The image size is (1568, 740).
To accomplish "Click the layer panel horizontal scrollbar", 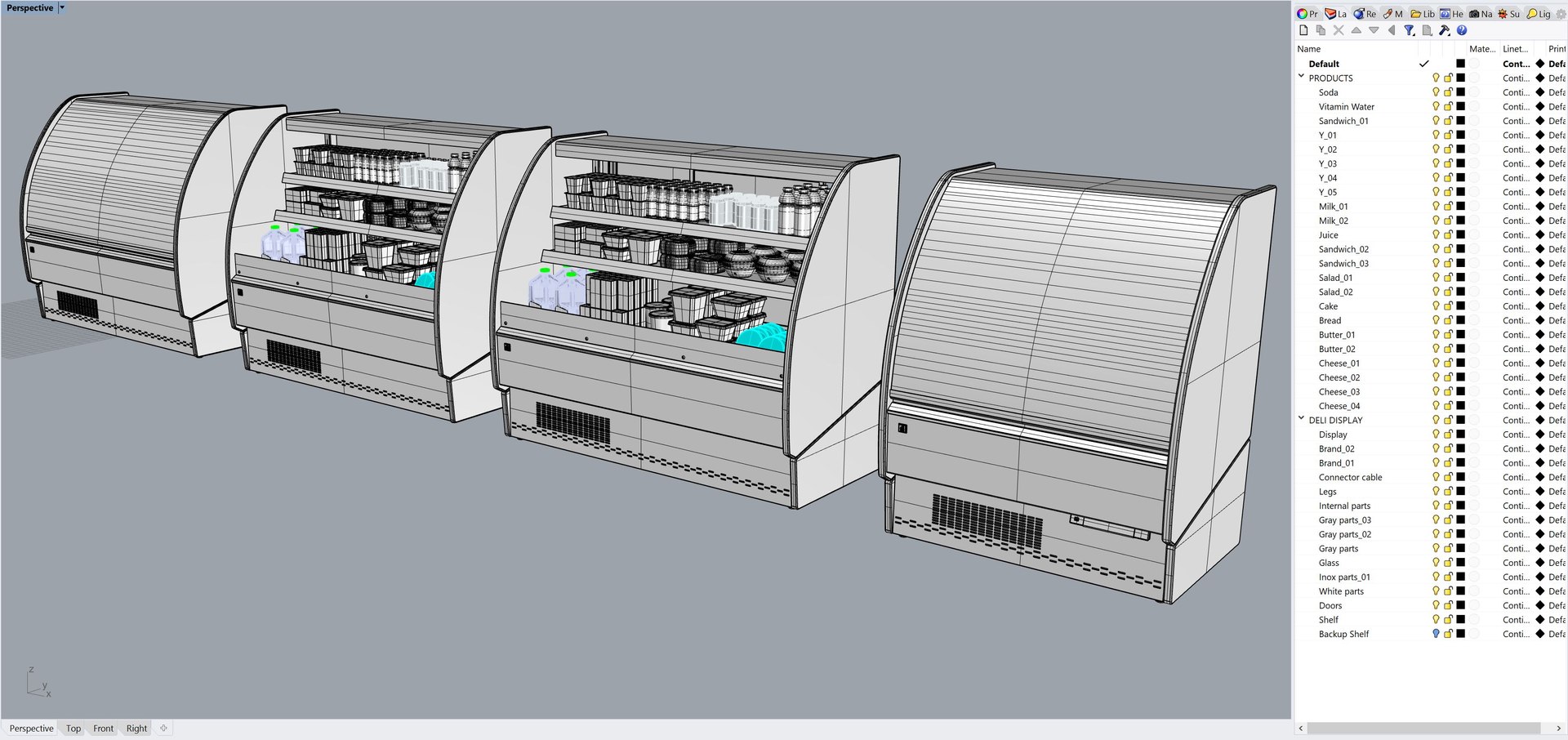I will coord(1423,728).
